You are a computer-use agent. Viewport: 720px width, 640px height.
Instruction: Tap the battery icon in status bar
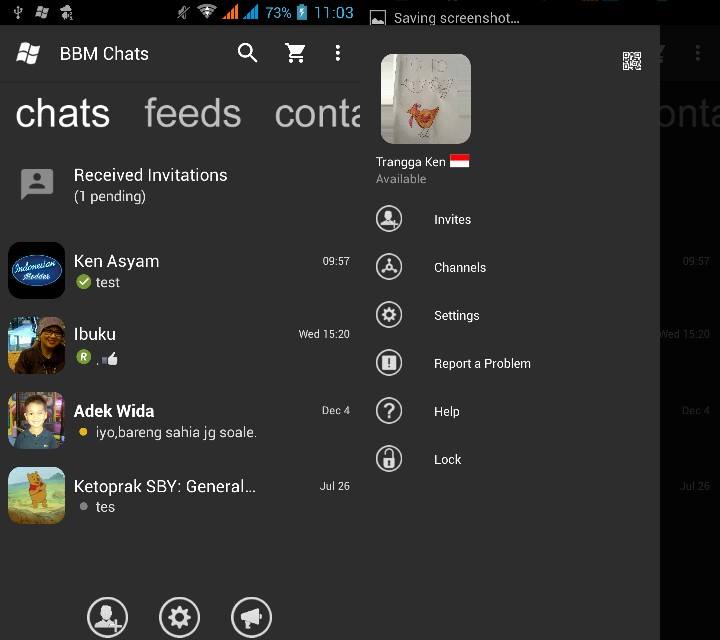(x=302, y=12)
